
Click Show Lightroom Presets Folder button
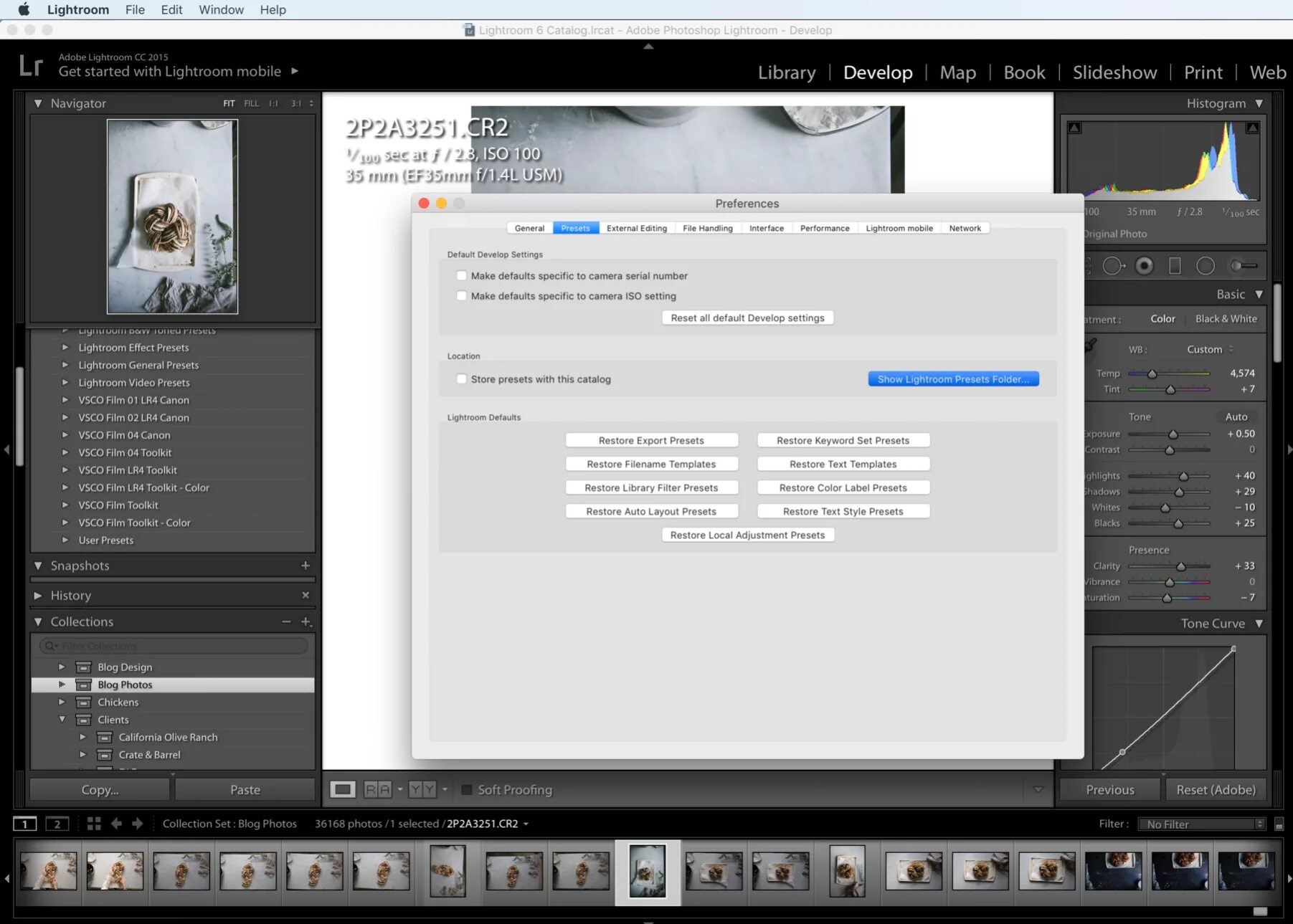pyautogui.click(x=953, y=378)
